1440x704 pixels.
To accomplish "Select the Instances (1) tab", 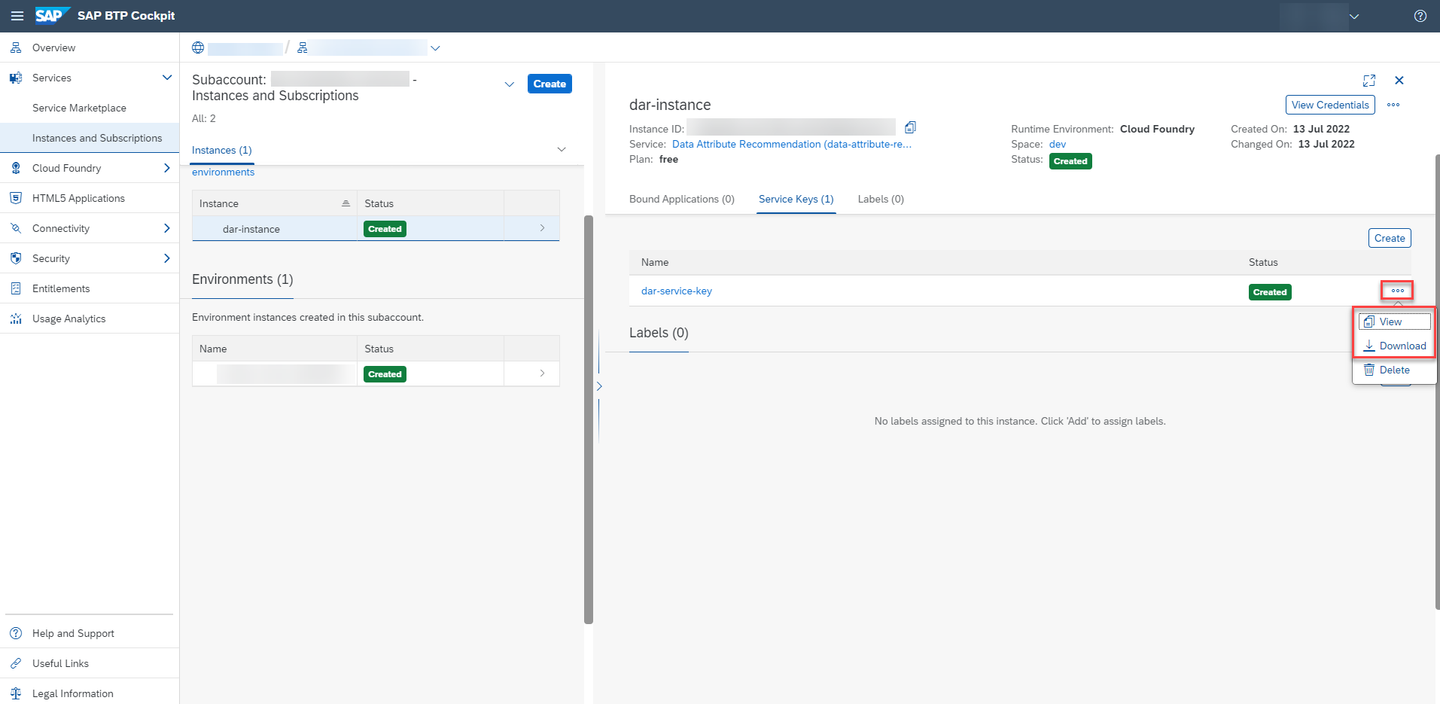I will coord(221,150).
